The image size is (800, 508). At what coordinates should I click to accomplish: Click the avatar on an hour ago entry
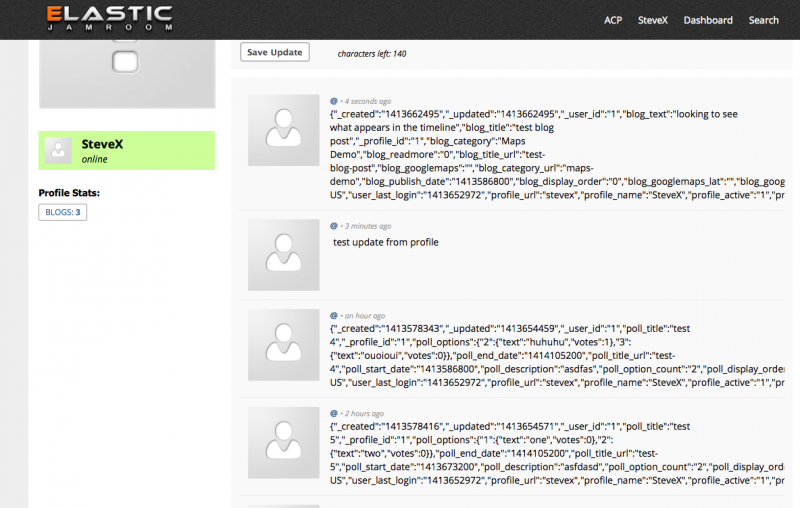coord(283,344)
